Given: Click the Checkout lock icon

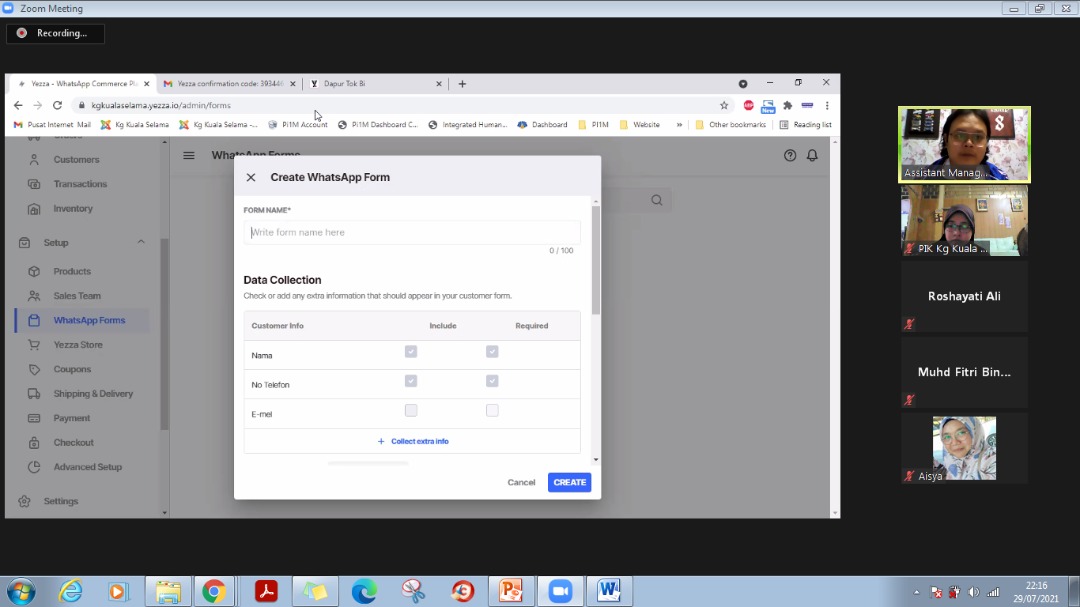Looking at the screenshot, I should [34, 442].
